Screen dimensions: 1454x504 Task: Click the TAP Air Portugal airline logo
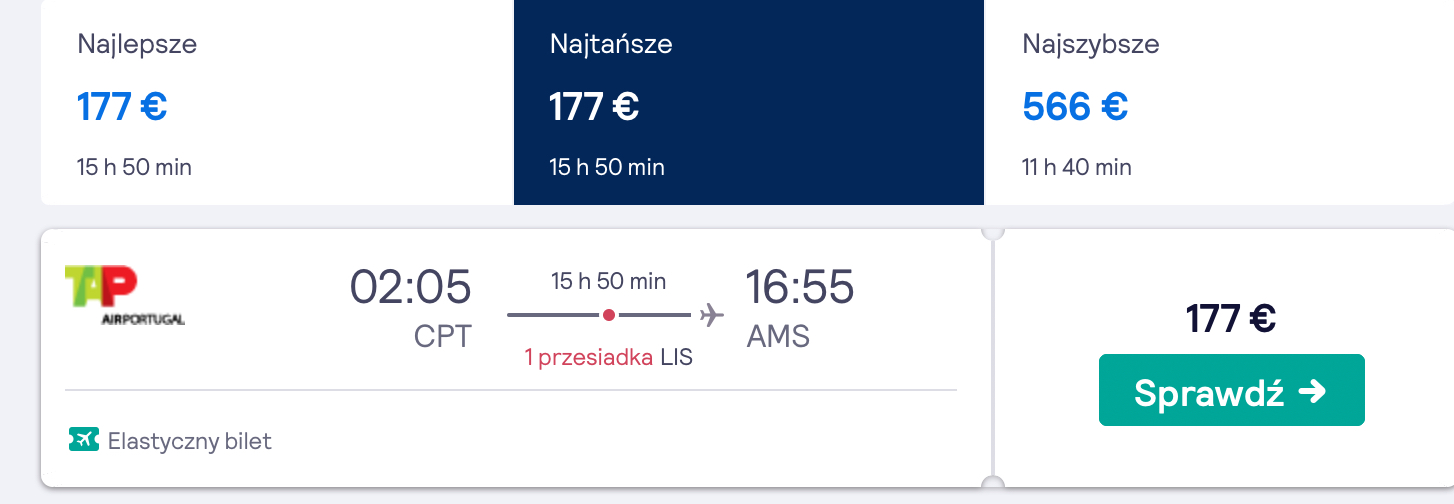[x=125, y=295]
